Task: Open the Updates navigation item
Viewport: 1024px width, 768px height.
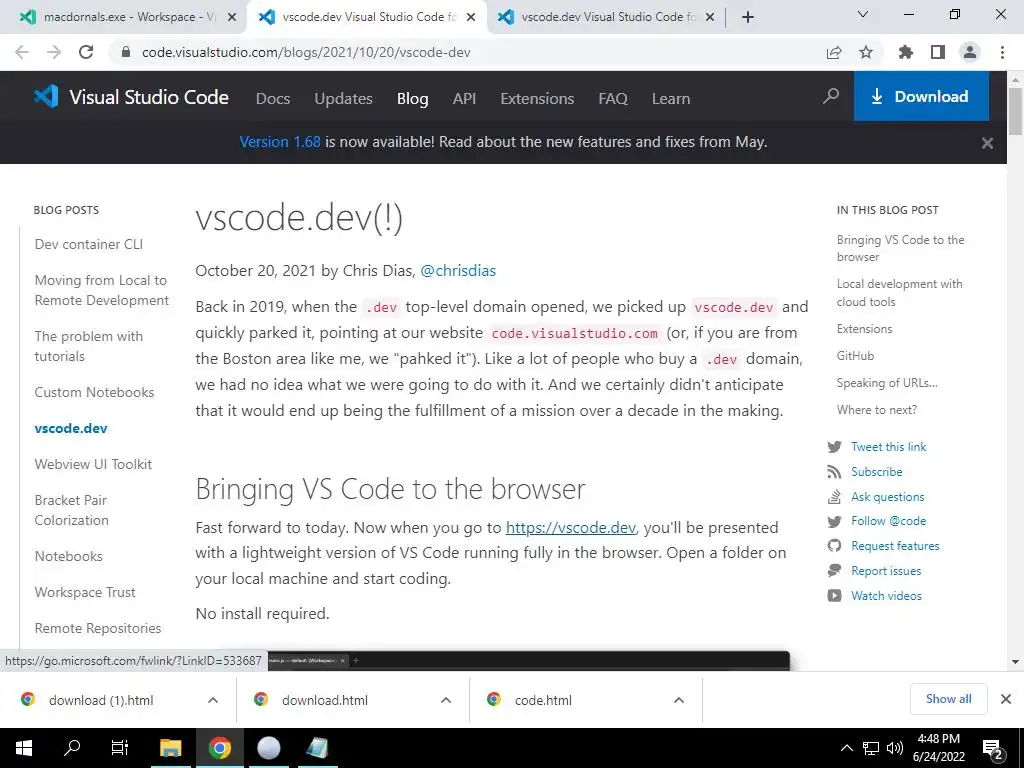Action: 344,99
